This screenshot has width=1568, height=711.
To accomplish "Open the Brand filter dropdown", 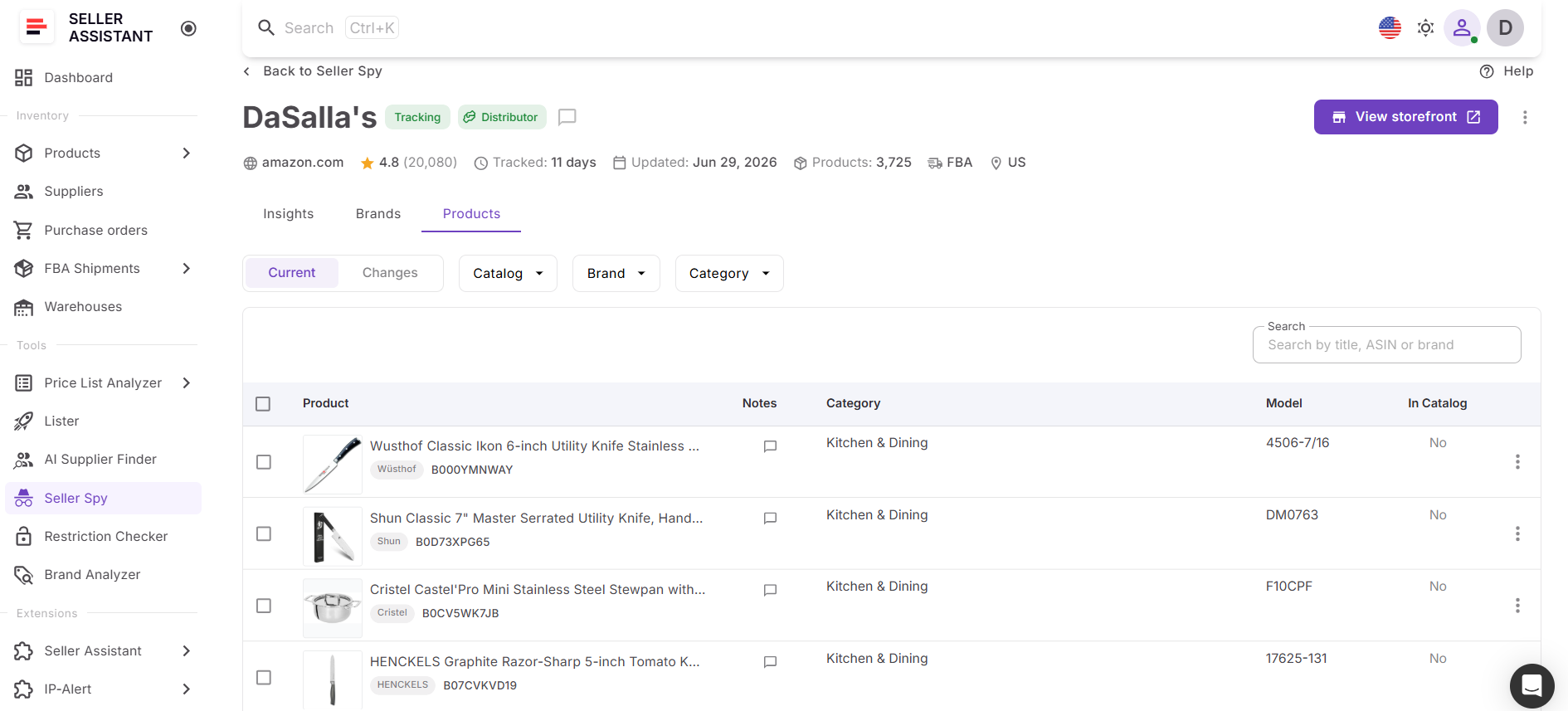I will 616,273.
